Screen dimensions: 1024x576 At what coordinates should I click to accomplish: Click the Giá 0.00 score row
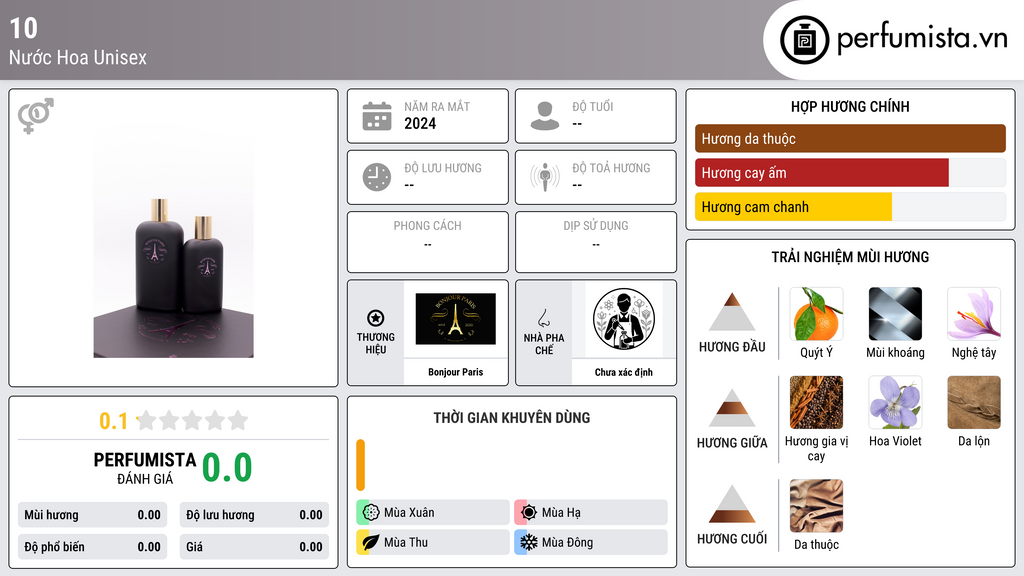254,547
